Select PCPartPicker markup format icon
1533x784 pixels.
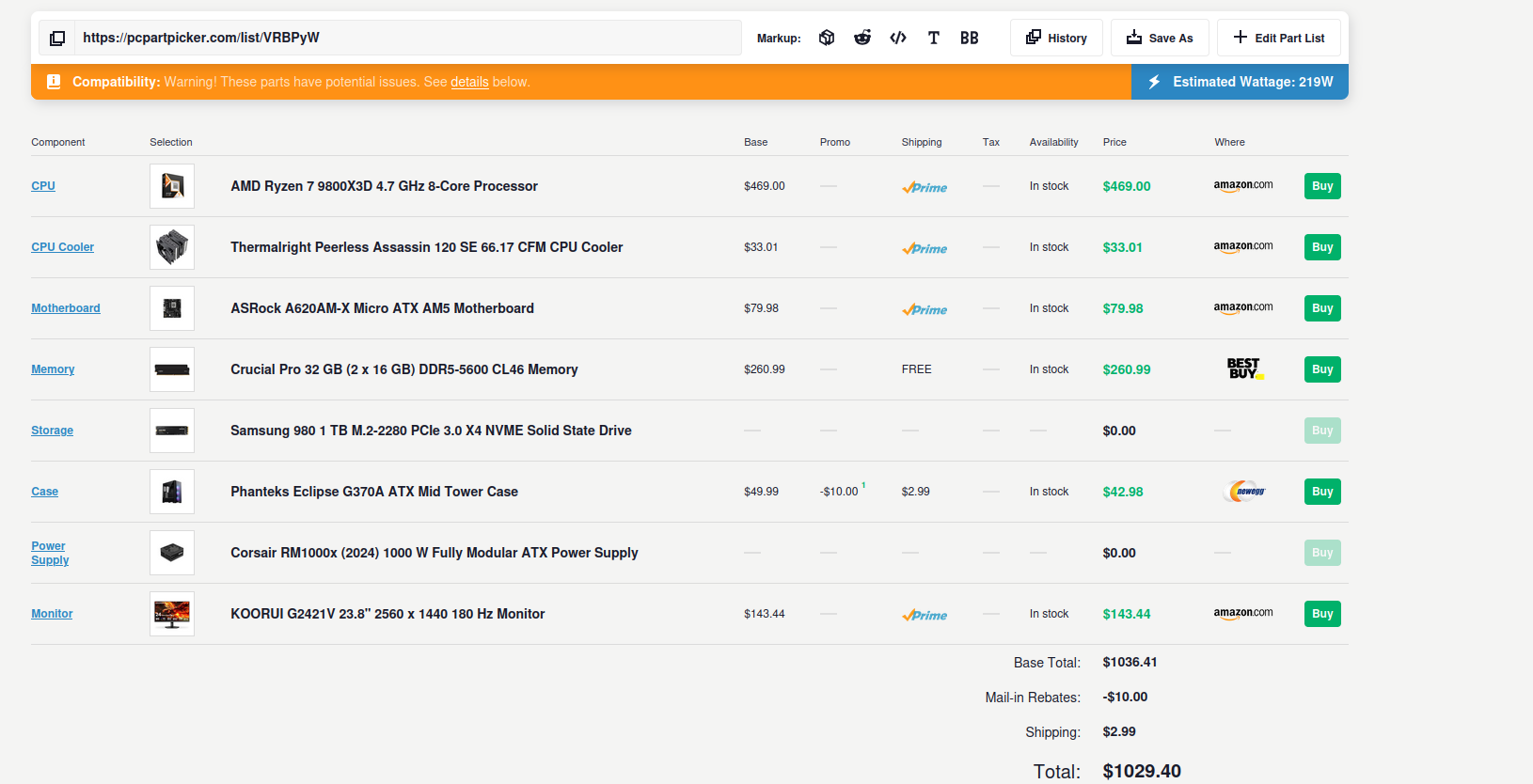827,38
